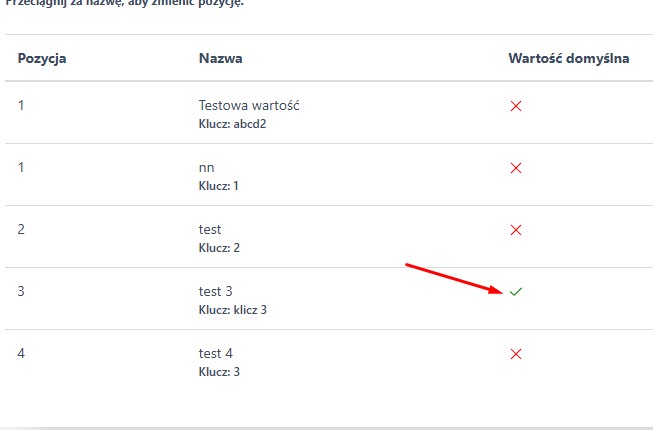The image size is (653, 430).
Task: Click the Klucz: klicz 3 label
Action: 233,310
